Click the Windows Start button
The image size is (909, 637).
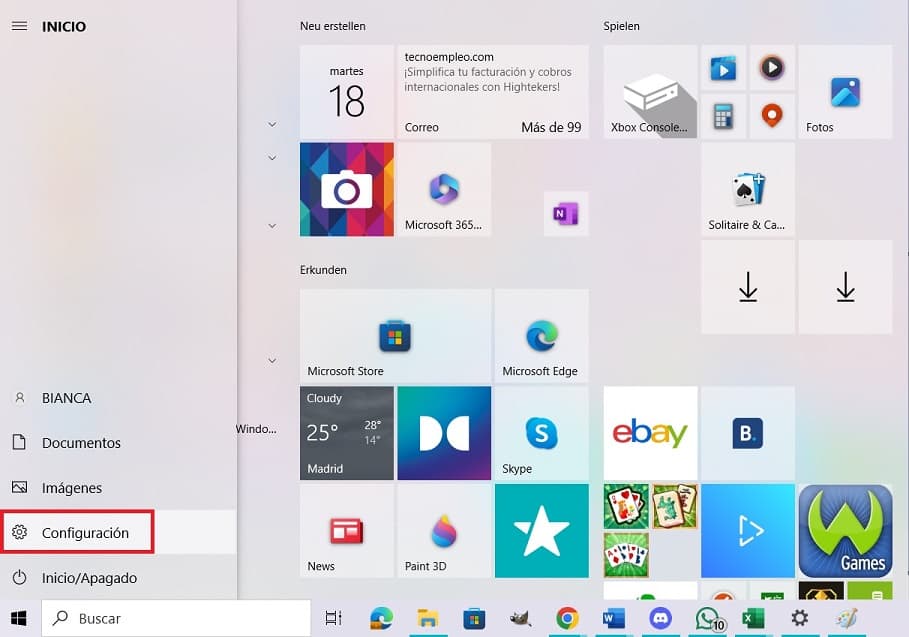coord(19,618)
